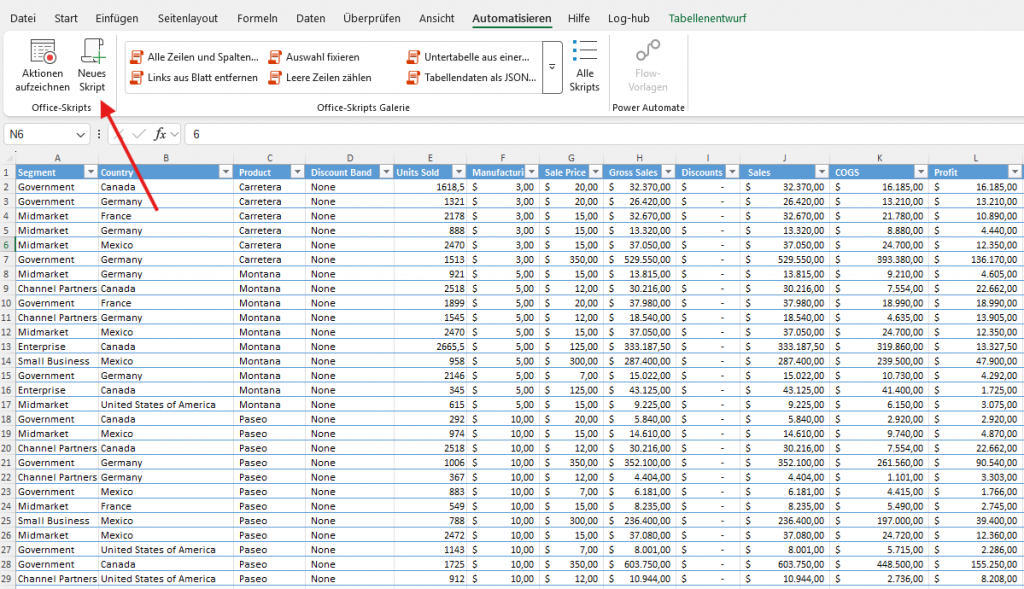Select row 13 header

[7, 346]
